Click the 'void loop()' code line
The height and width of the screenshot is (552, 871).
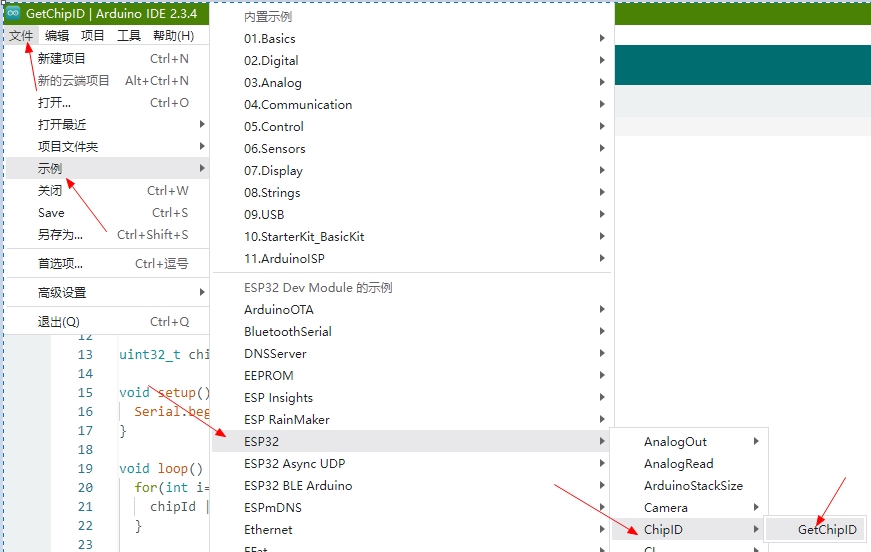click(x=161, y=469)
